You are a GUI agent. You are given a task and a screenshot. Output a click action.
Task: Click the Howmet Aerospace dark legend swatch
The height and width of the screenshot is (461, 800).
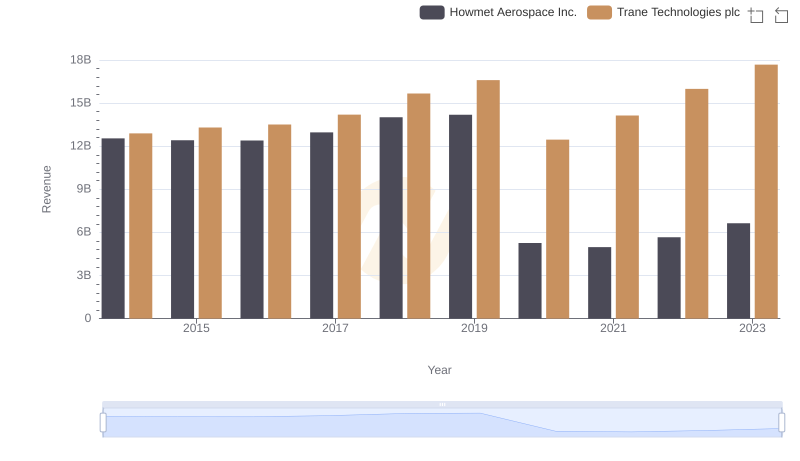tap(432, 12)
